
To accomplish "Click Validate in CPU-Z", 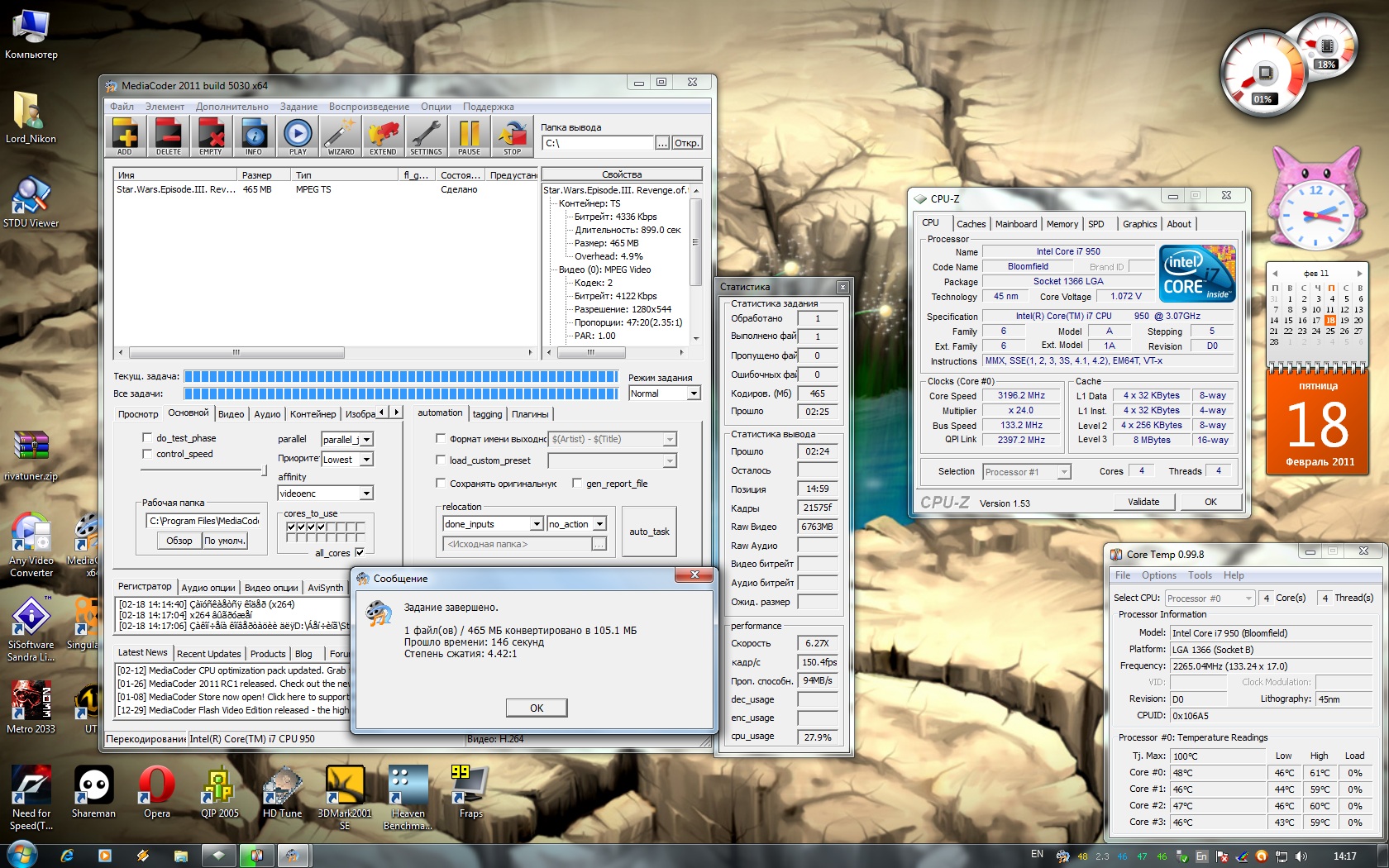I will click(1143, 502).
